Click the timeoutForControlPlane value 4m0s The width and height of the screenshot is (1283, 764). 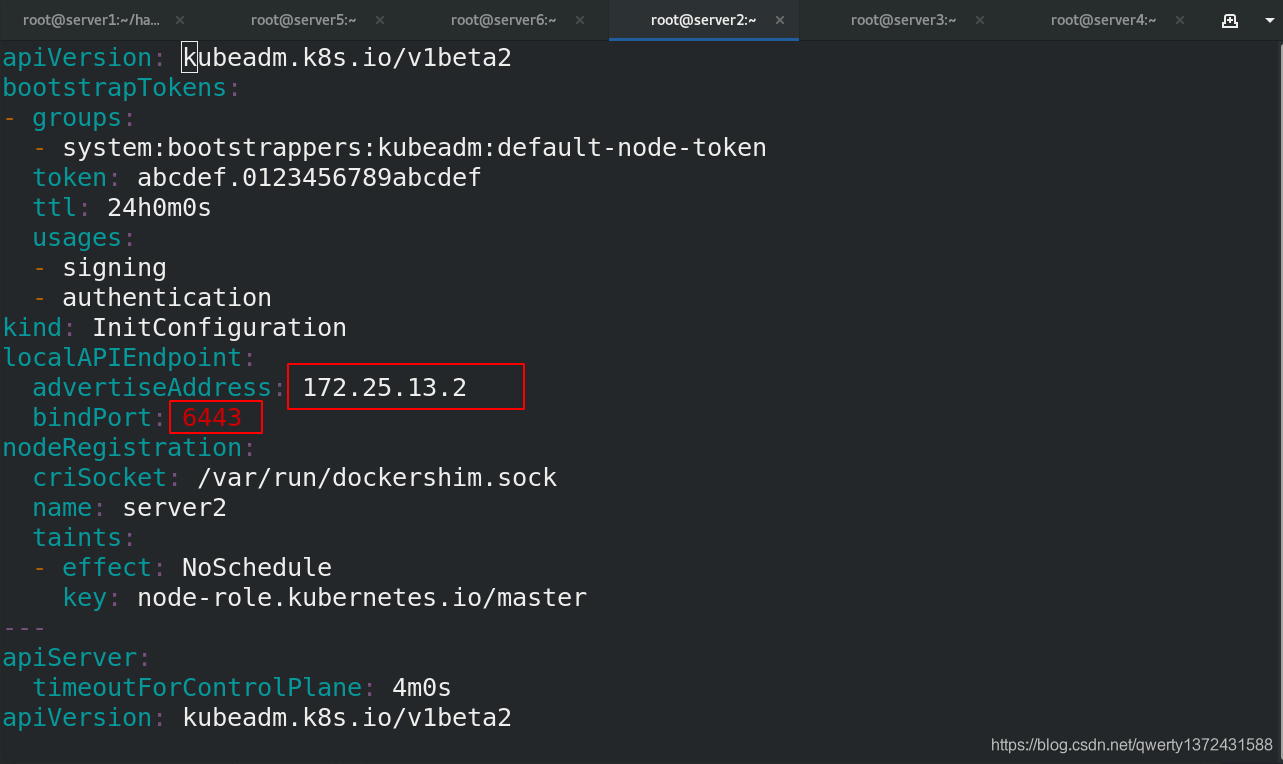(422, 688)
